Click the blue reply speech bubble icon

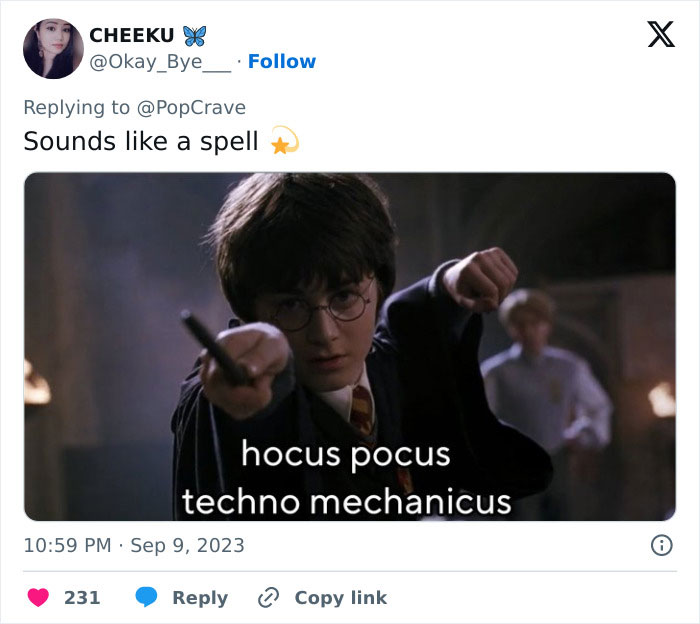(146, 597)
